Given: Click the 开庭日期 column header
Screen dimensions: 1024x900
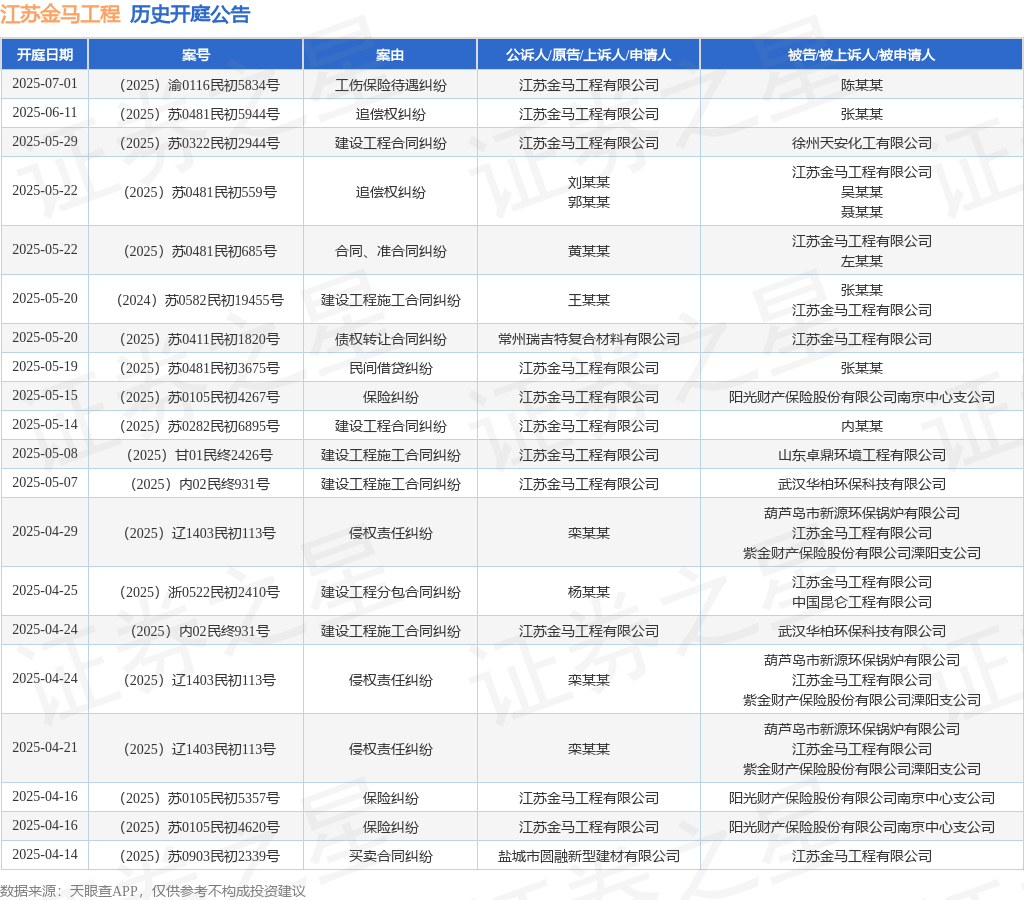Looking at the screenshot, I should pyautogui.click(x=44, y=55).
